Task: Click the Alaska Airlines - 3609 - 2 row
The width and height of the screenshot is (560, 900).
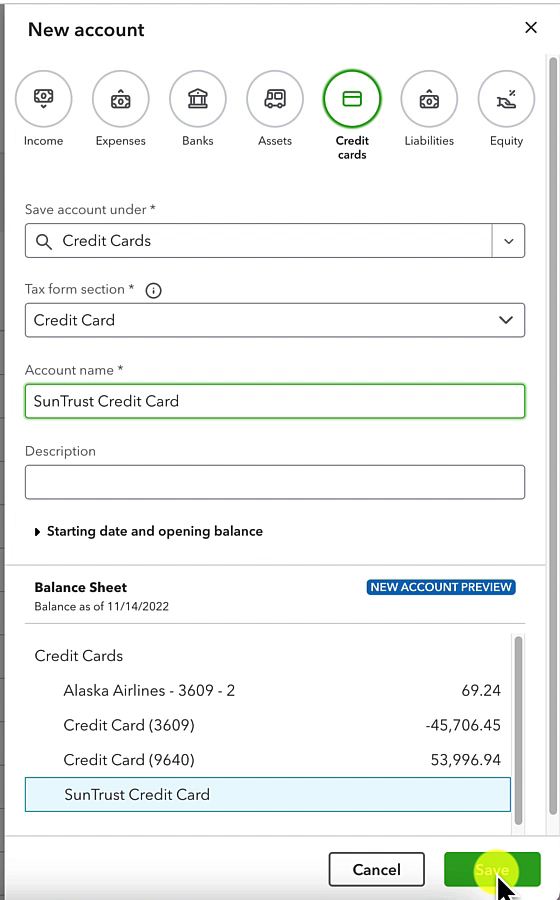Action: [268, 690]
